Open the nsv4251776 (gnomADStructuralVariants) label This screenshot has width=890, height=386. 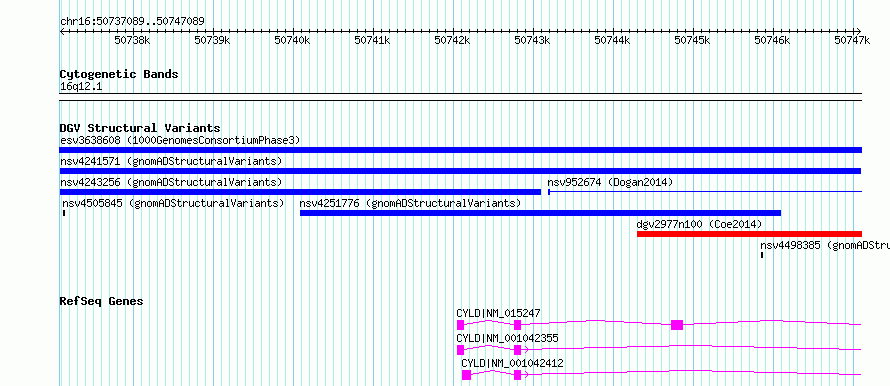(410, 203)
